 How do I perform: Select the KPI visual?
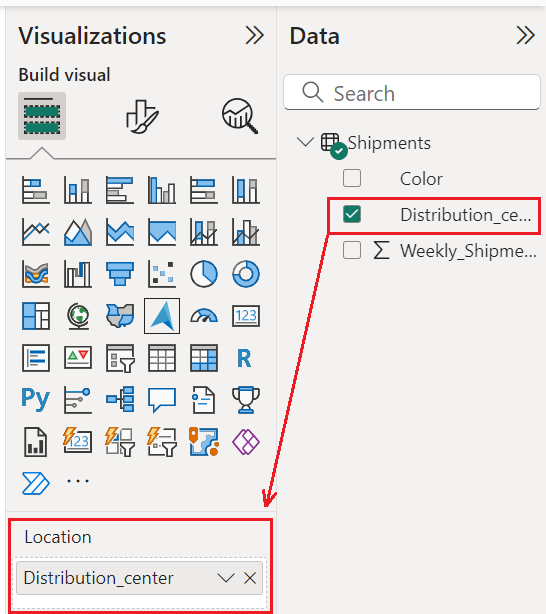[78, 358]
